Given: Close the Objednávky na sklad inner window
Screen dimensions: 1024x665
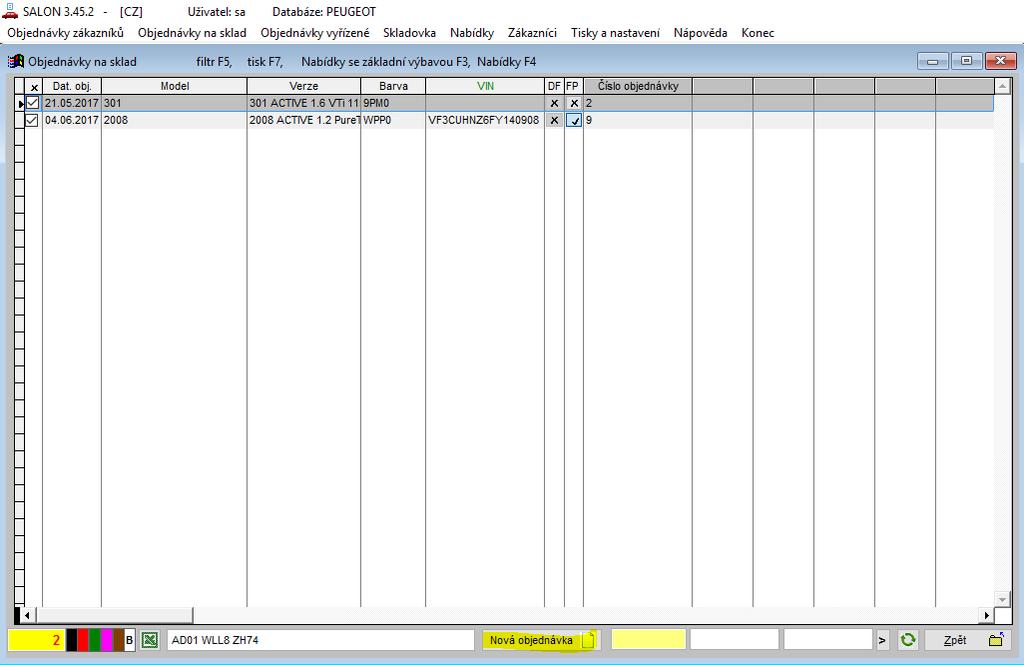Looking at the screenshot, I should [x=1000, y=61].
